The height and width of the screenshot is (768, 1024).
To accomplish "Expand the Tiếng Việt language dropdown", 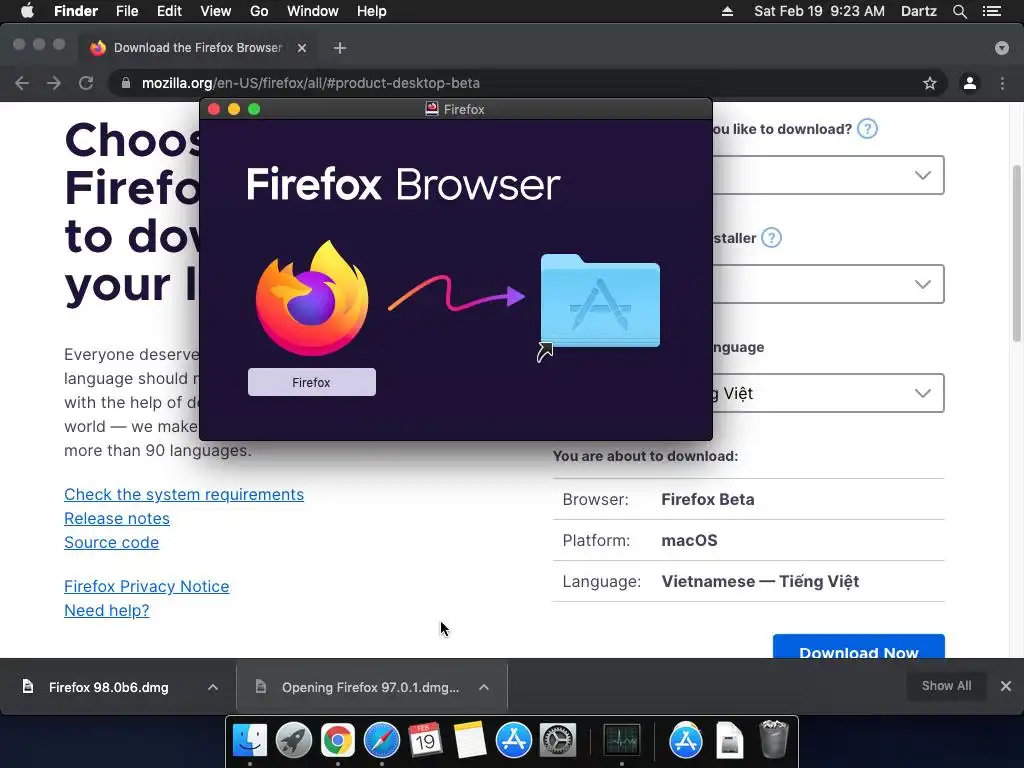I will pyautogui.click(x=828, y=393).
